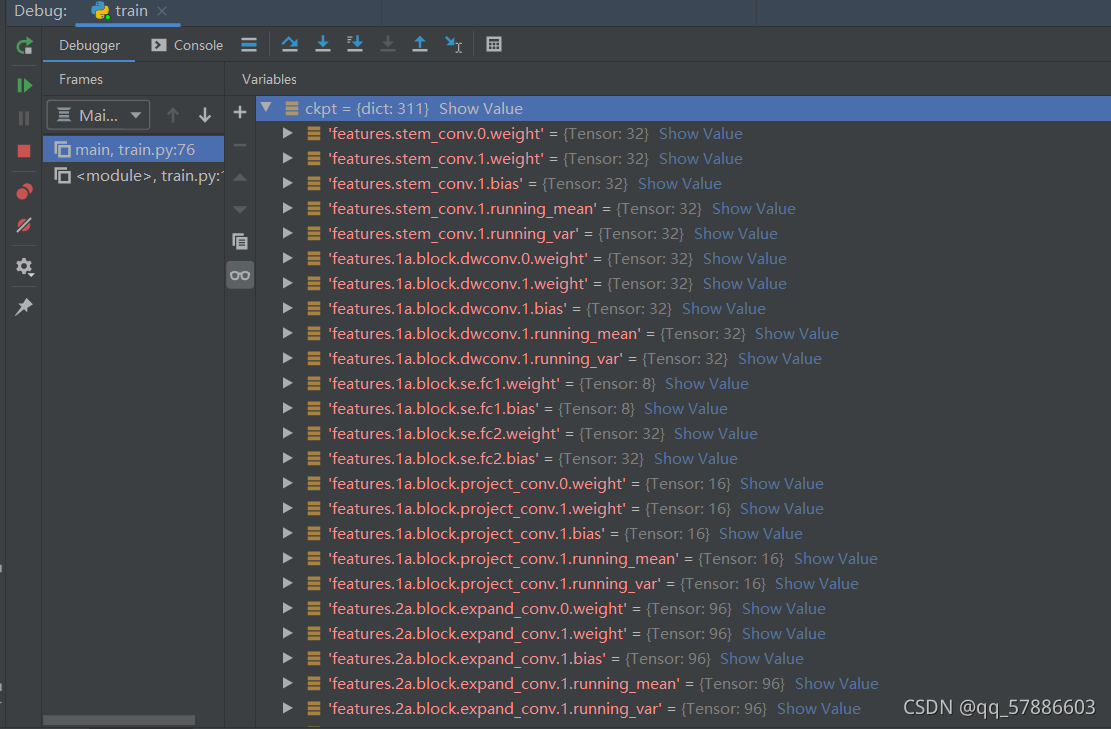Screen dimensions: 1111x729
Task: Expand 'features.2a.block.expand_conv.1.running_var' entry
Action: coord(288,708)
